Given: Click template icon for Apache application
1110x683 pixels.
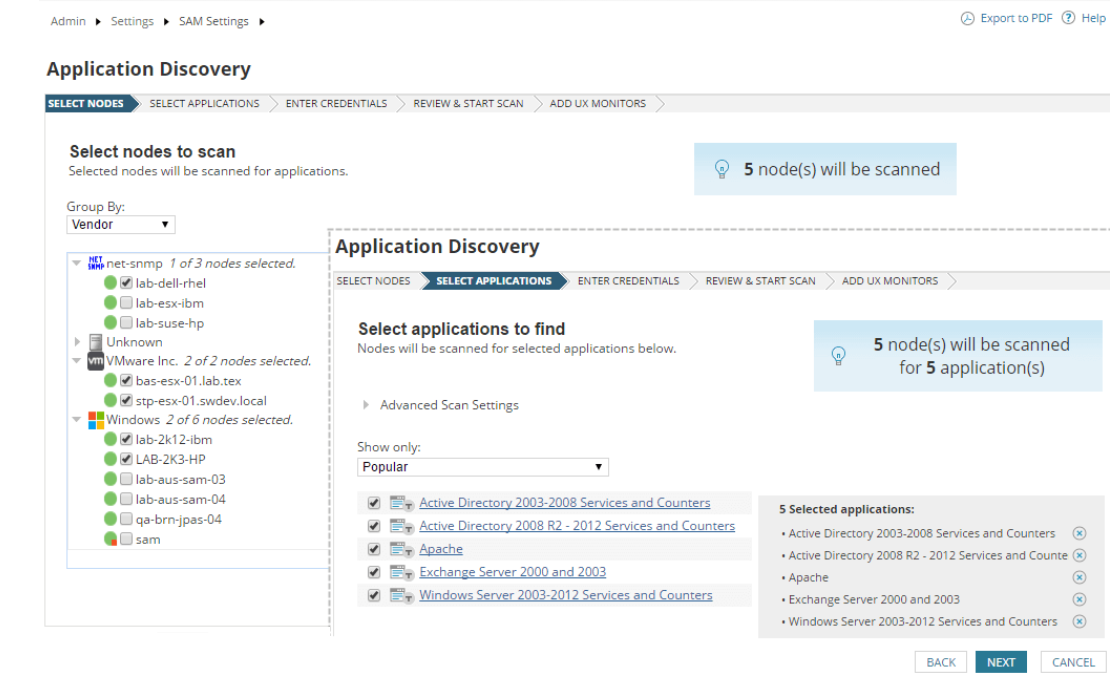Looking at the screenshot, I should (401, 549).
